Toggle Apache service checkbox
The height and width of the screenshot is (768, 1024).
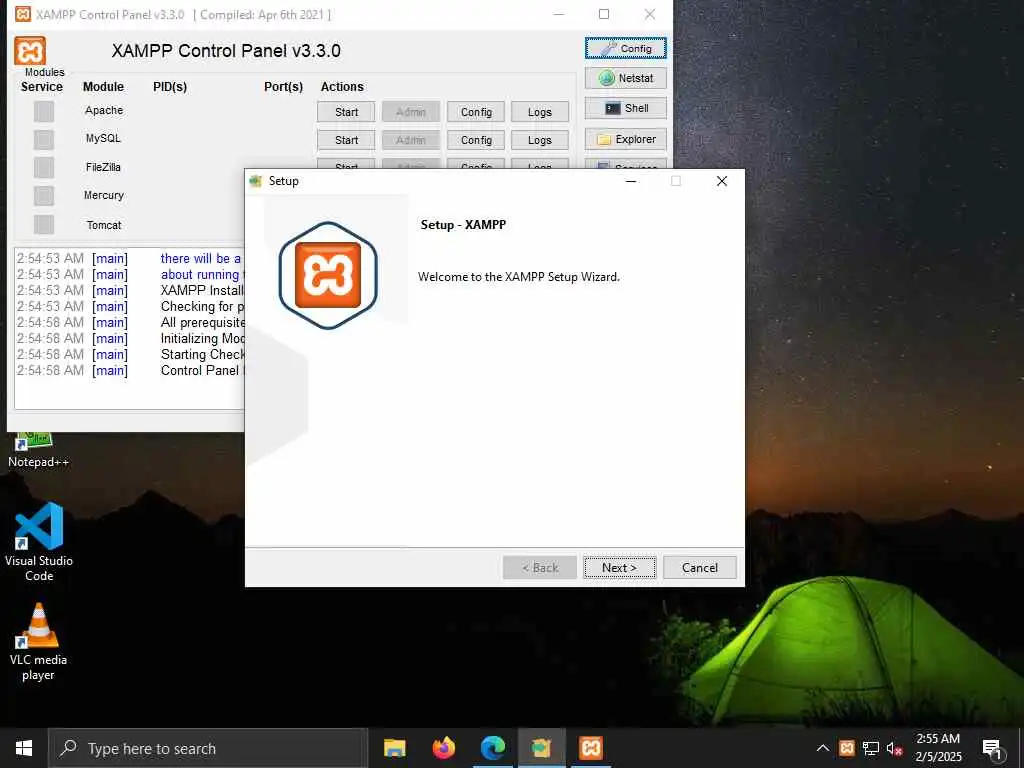coord(44,111)
